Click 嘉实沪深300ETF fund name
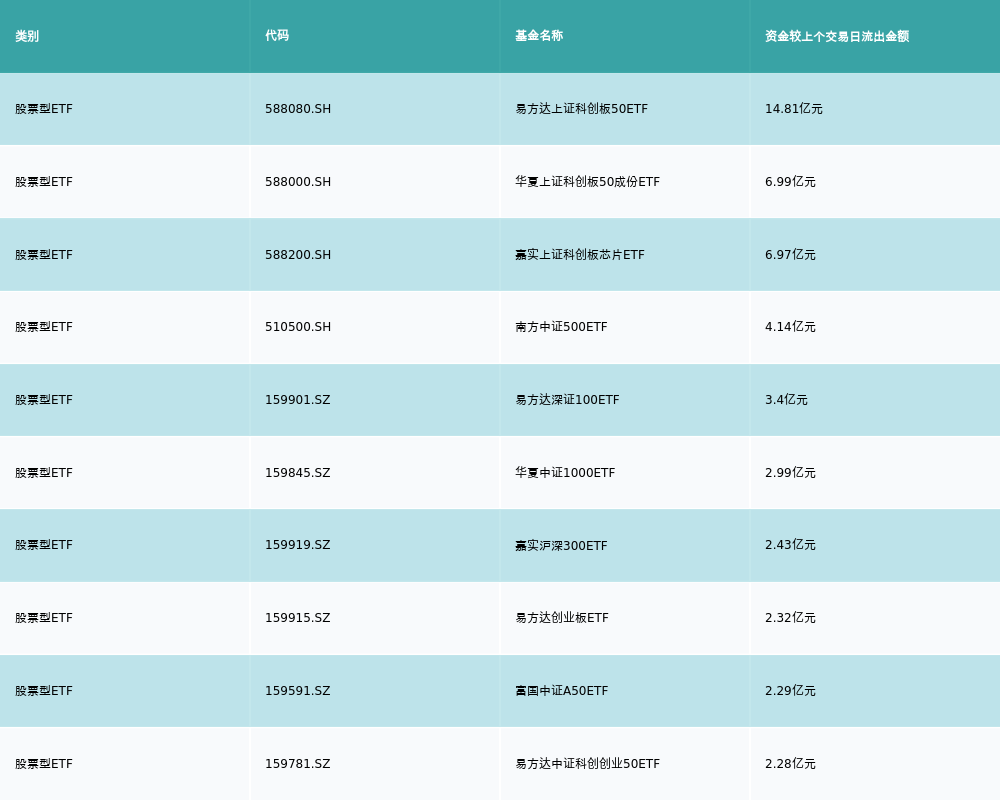The height and width of the screenshot is (800, 1000). pyautogui.click(x=561, y=546)
